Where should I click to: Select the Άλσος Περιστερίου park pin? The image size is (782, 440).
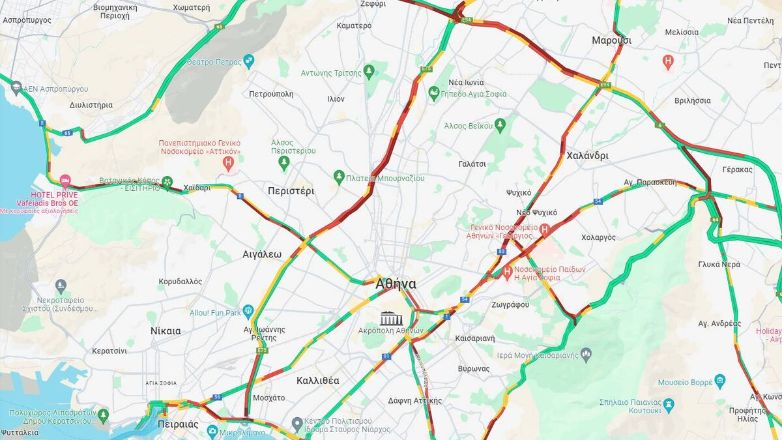[284, 163]
